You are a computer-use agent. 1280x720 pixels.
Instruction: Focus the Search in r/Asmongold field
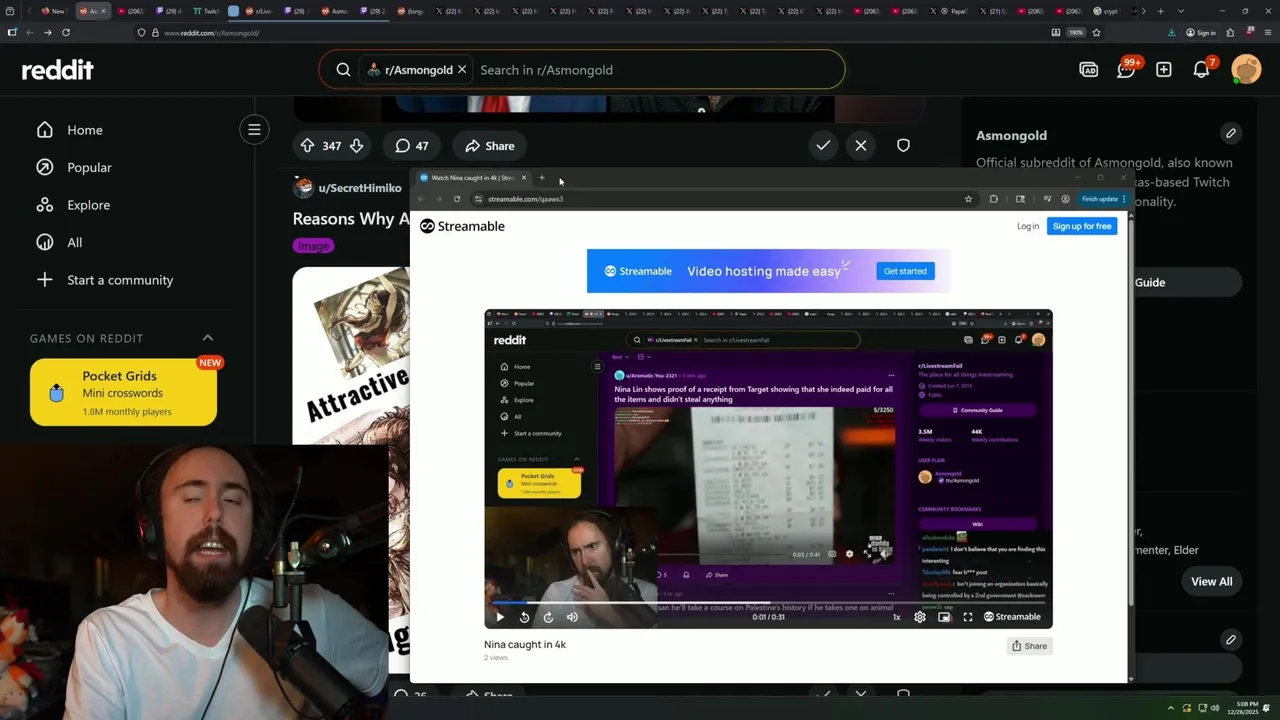point(655,70)
